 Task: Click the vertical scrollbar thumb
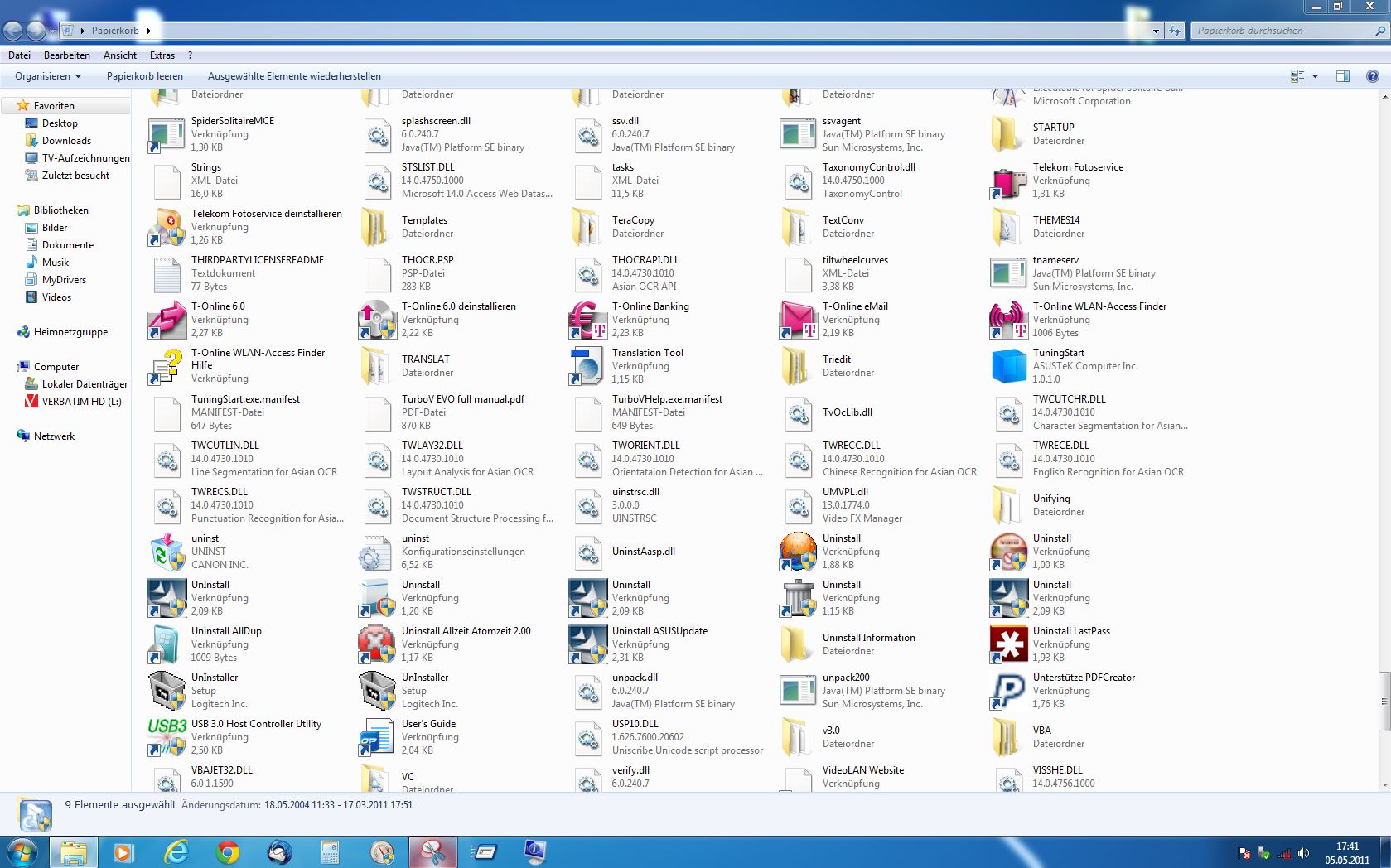pos(1384,702)
